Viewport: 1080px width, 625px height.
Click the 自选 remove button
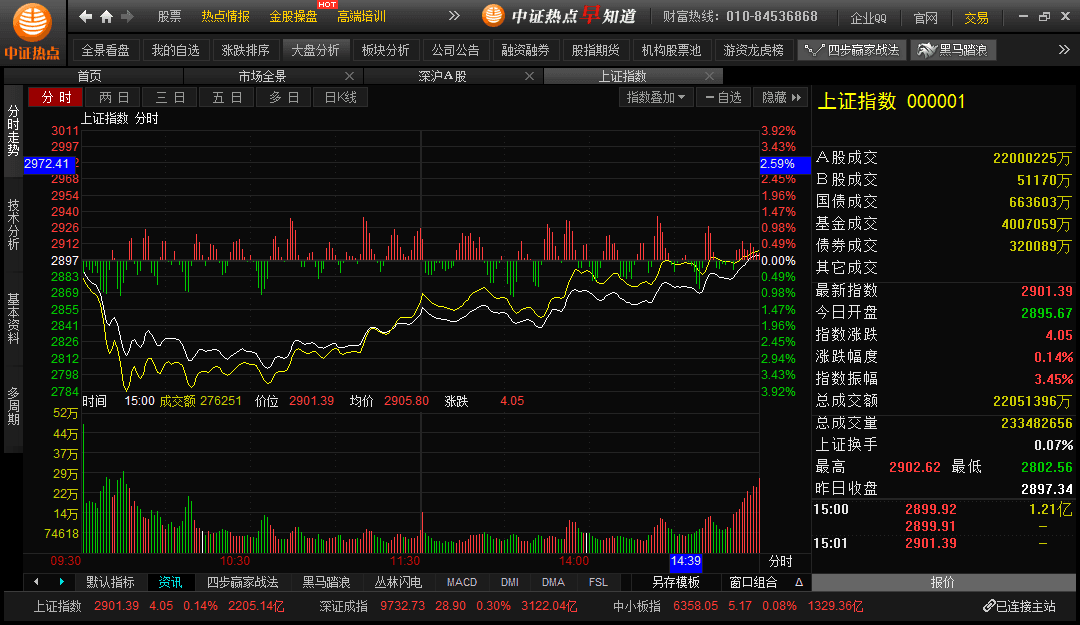tap(723, 98)
